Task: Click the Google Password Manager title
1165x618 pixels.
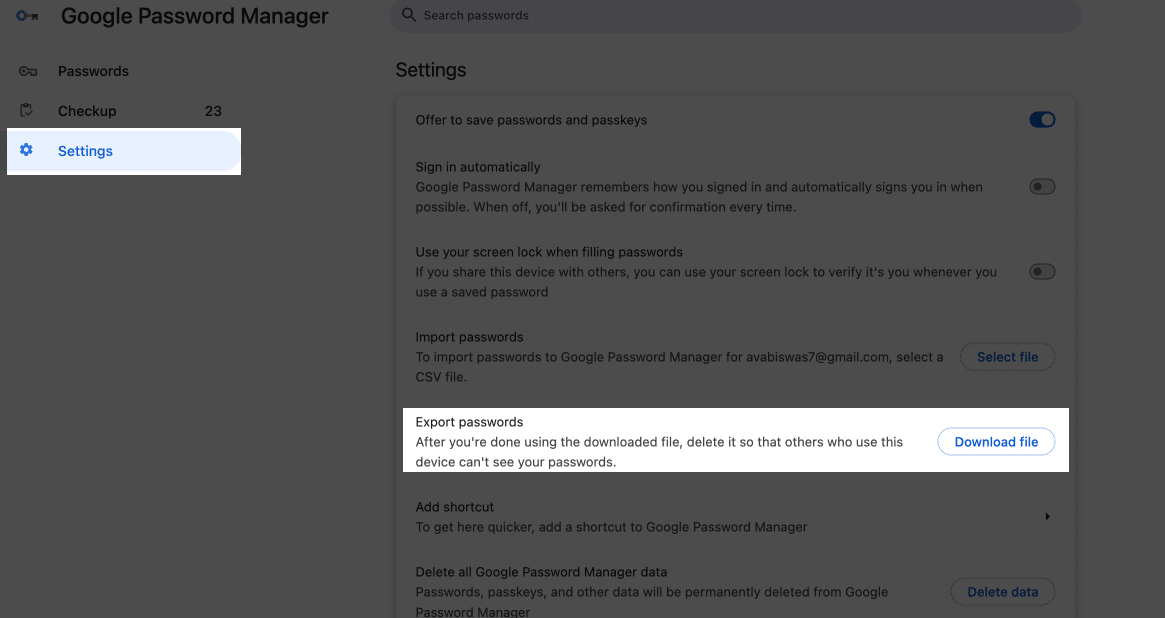Action: [195, 16]
